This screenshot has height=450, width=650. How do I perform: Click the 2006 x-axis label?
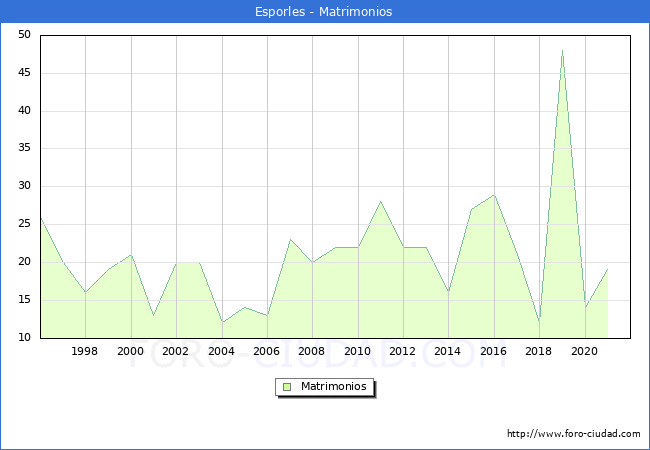click(266, 351)
